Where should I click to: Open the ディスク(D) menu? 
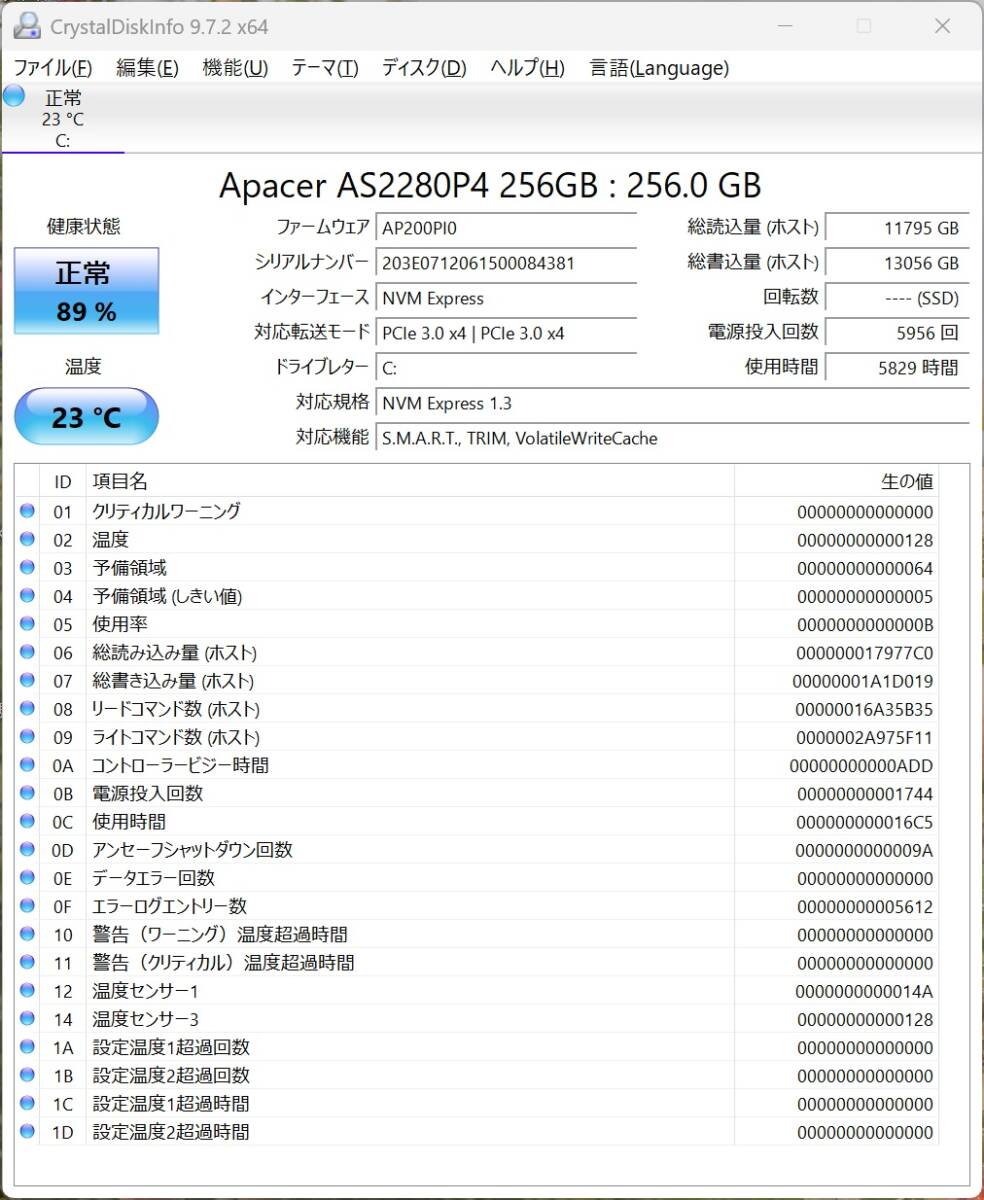pyautogui.click(x=424, y=68)
